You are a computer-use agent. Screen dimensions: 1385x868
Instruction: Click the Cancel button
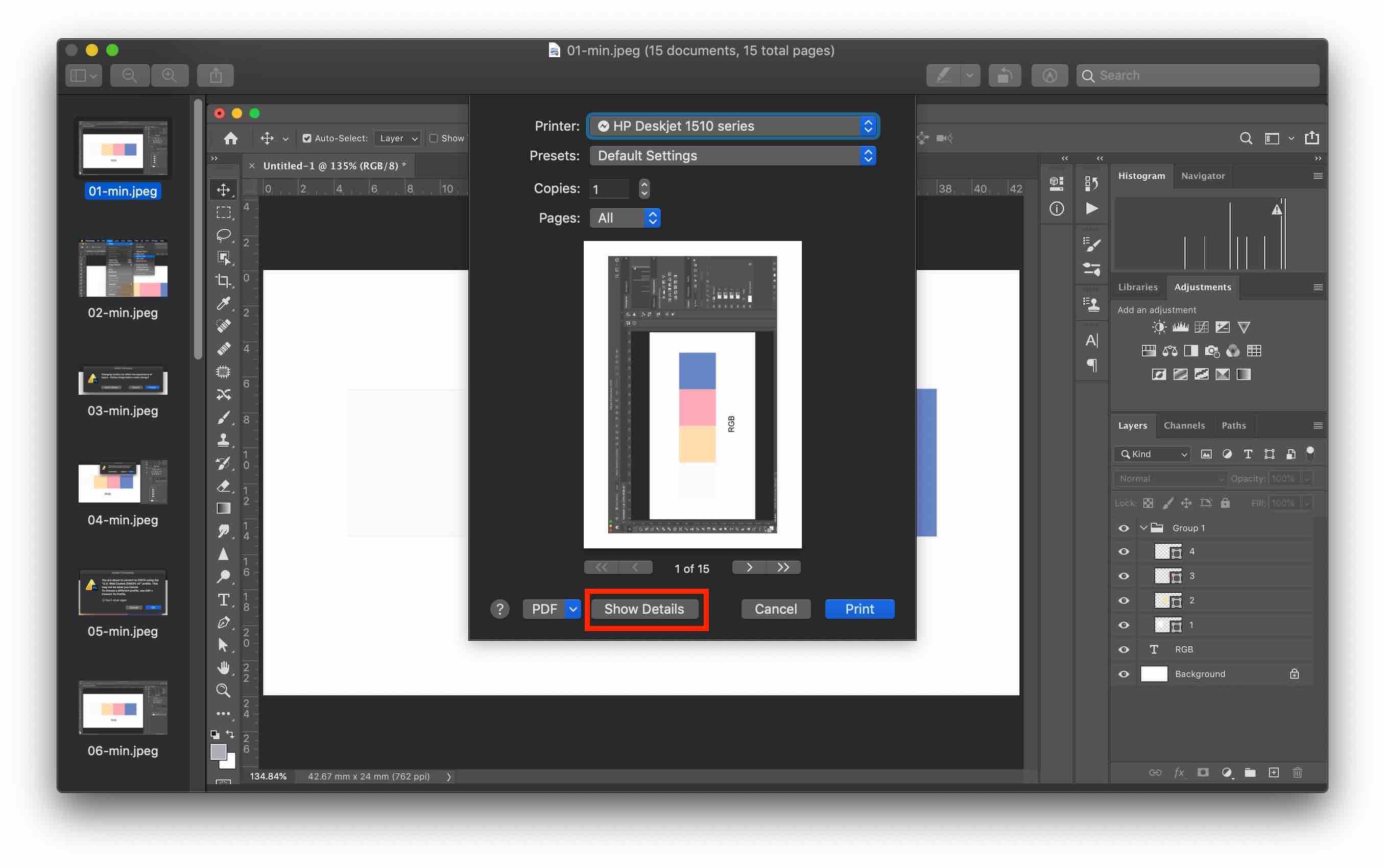tap(775, 609)
